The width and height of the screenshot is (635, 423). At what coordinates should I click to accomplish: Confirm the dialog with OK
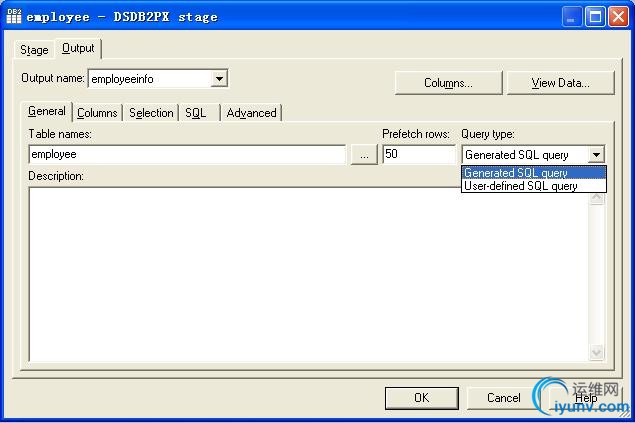coord(422,398)
